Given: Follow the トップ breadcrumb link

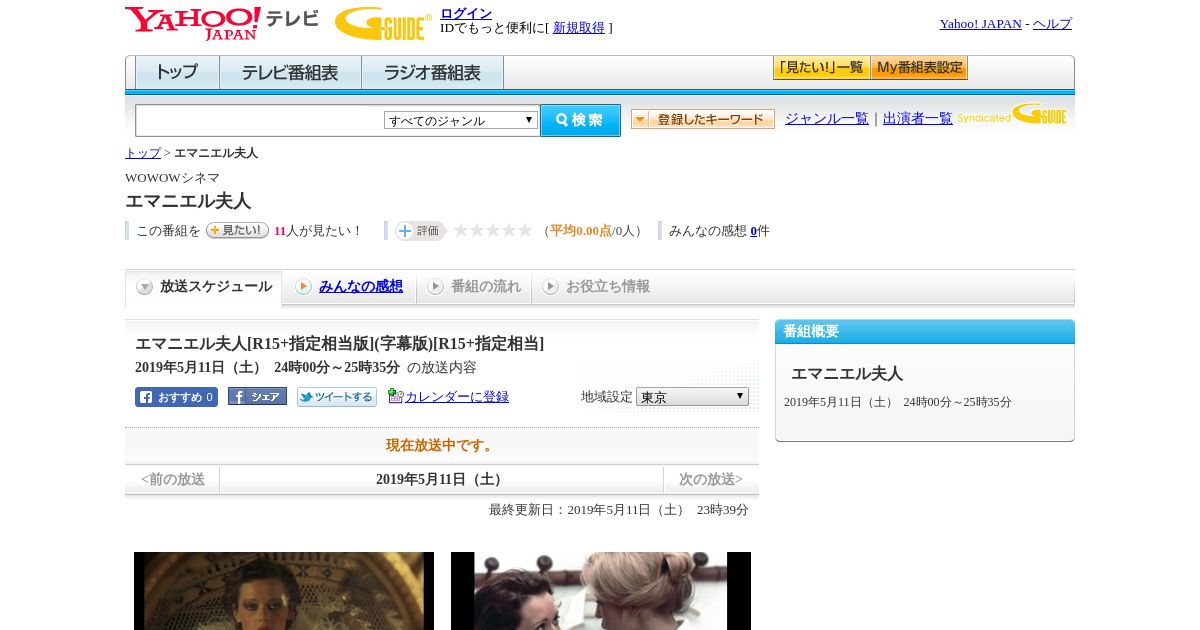Looking at the screenshot, I should [x=143, y=153].
